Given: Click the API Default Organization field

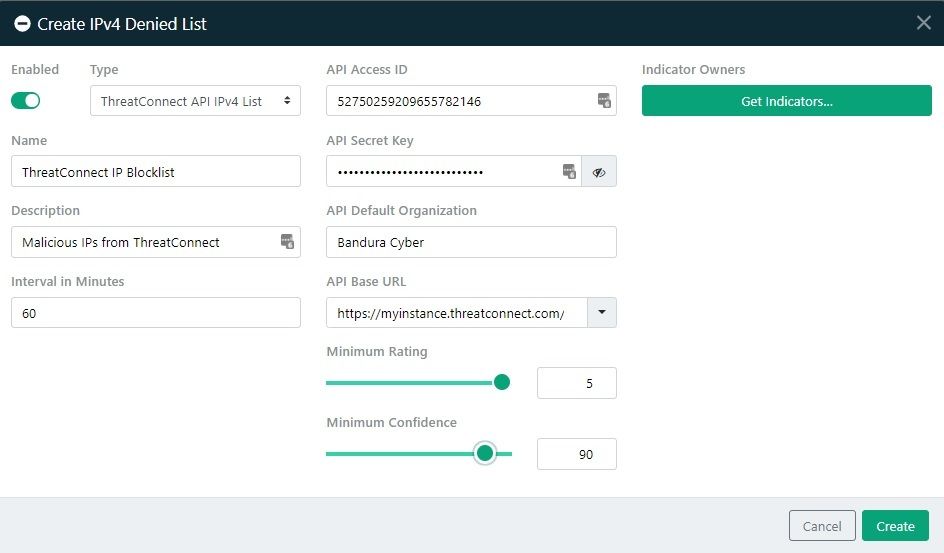Looking at the screenshot, I should pos(471,242).
